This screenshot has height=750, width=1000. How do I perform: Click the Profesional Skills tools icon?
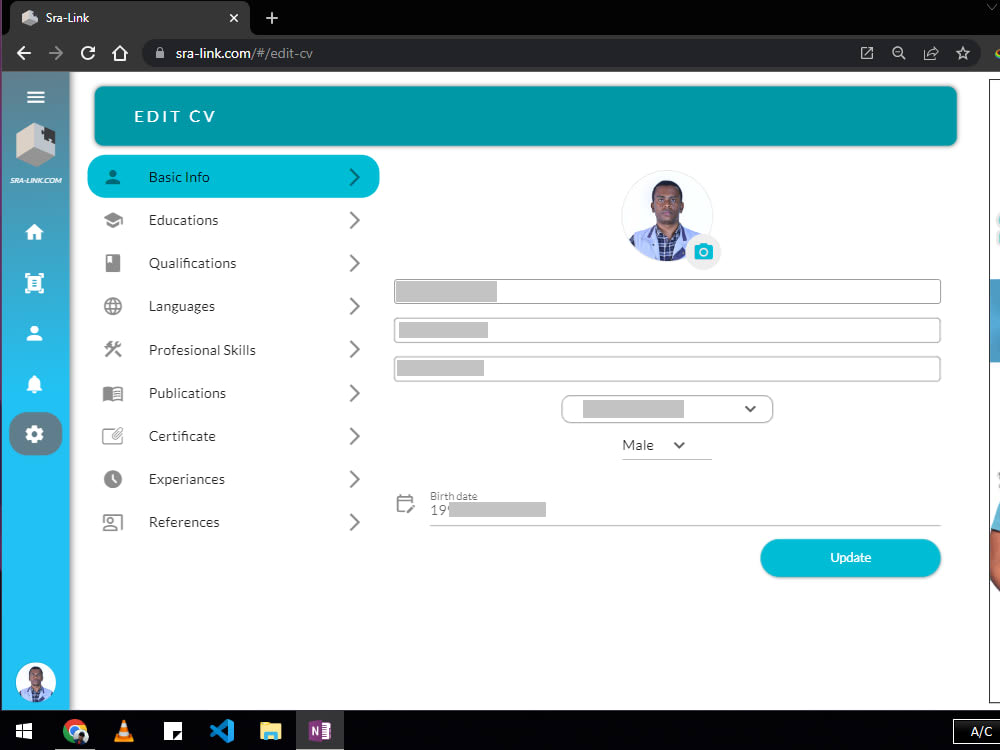(x=113, y=349)
